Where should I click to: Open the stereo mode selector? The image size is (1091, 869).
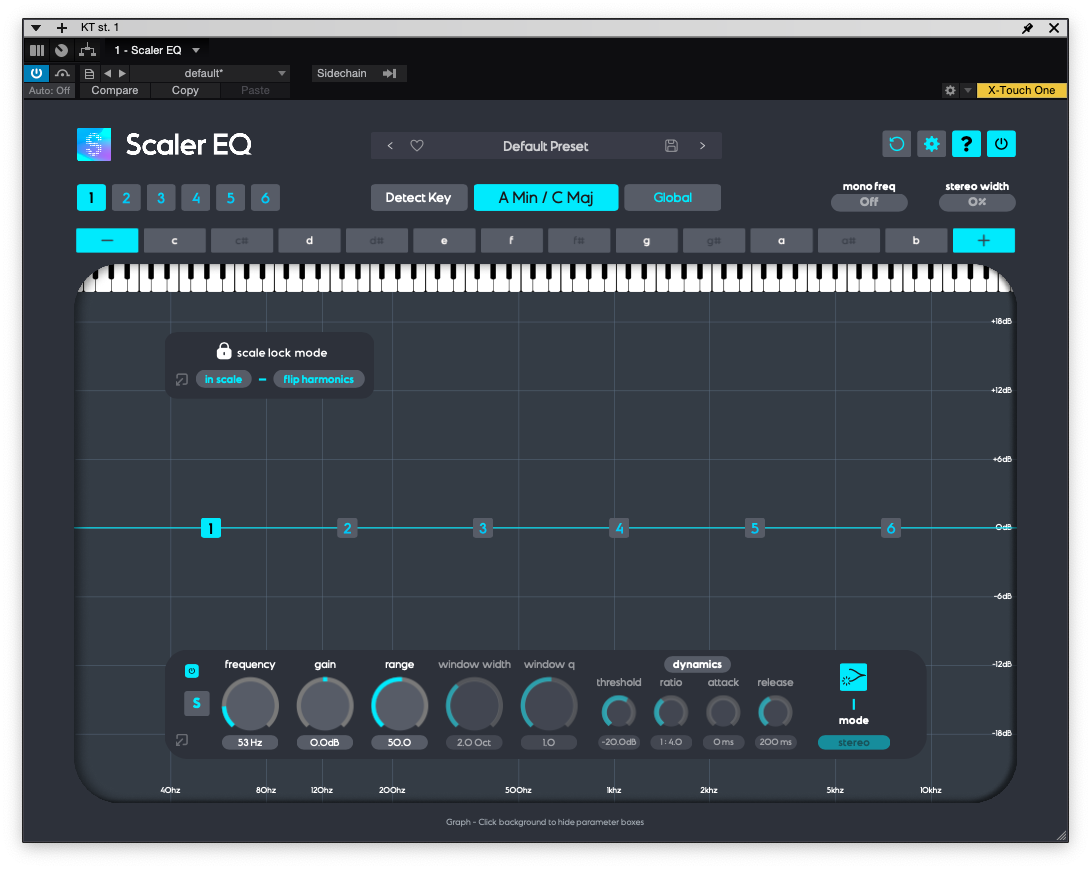854,742
